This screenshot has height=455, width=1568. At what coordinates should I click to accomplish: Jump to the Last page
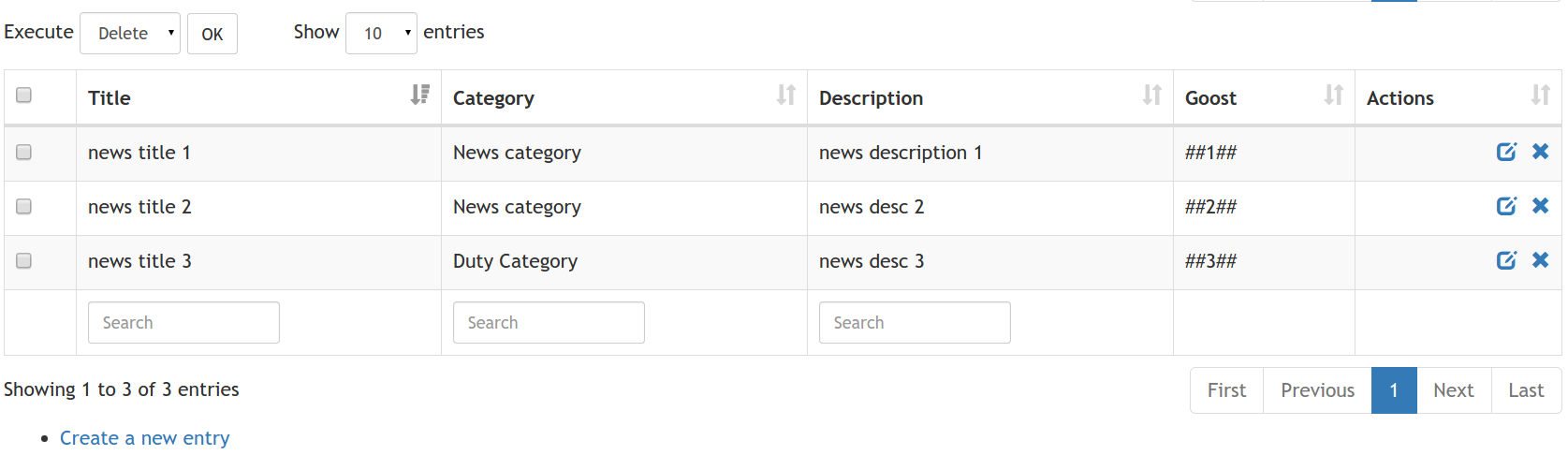click(x=1525, y=390)
